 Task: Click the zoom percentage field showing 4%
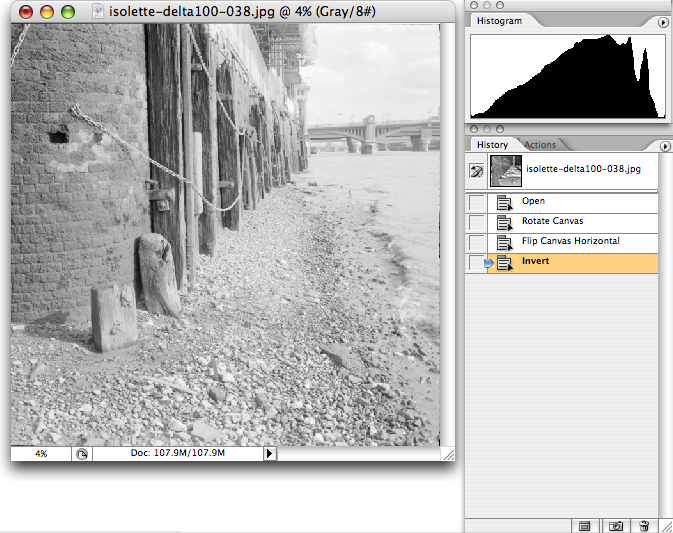coord(41,454)
